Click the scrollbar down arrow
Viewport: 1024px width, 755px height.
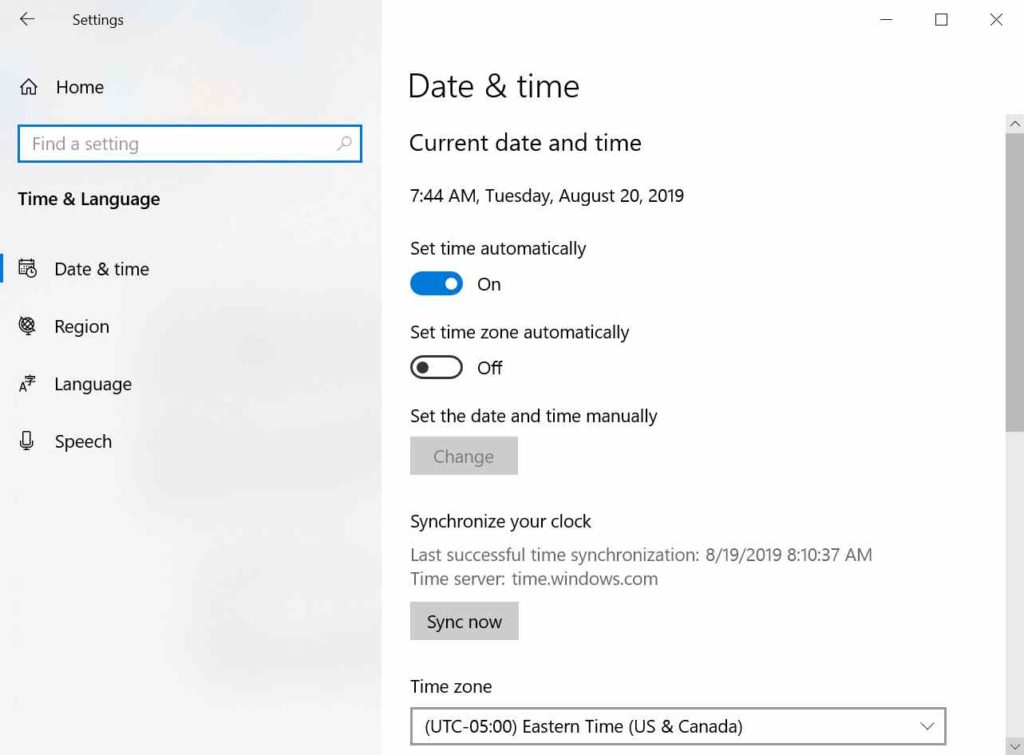click(x=1014, y=746)
